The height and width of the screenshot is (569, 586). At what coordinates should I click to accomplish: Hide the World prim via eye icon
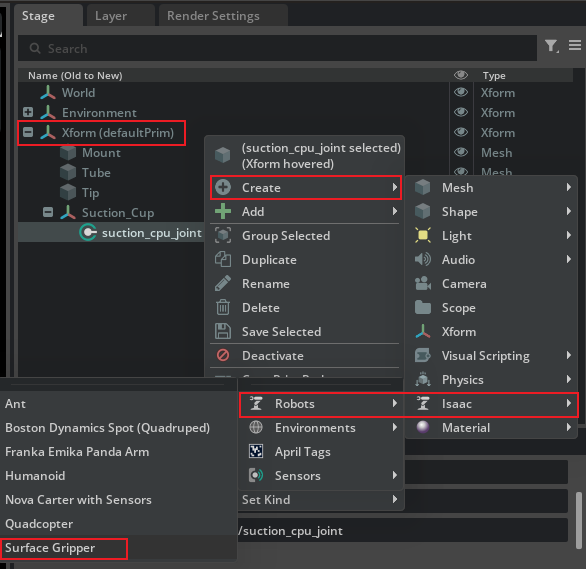tap(461, 92)
